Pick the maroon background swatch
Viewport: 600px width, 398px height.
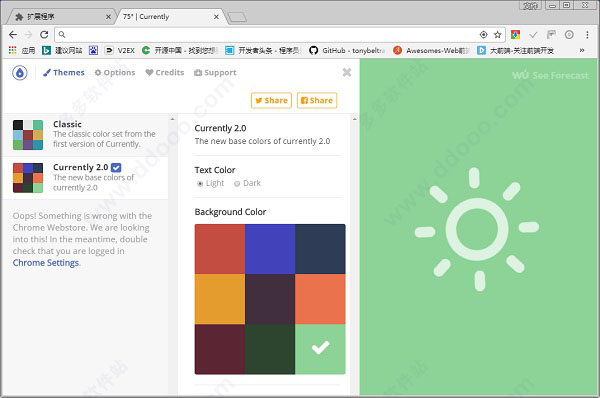(x=220, y=349)
